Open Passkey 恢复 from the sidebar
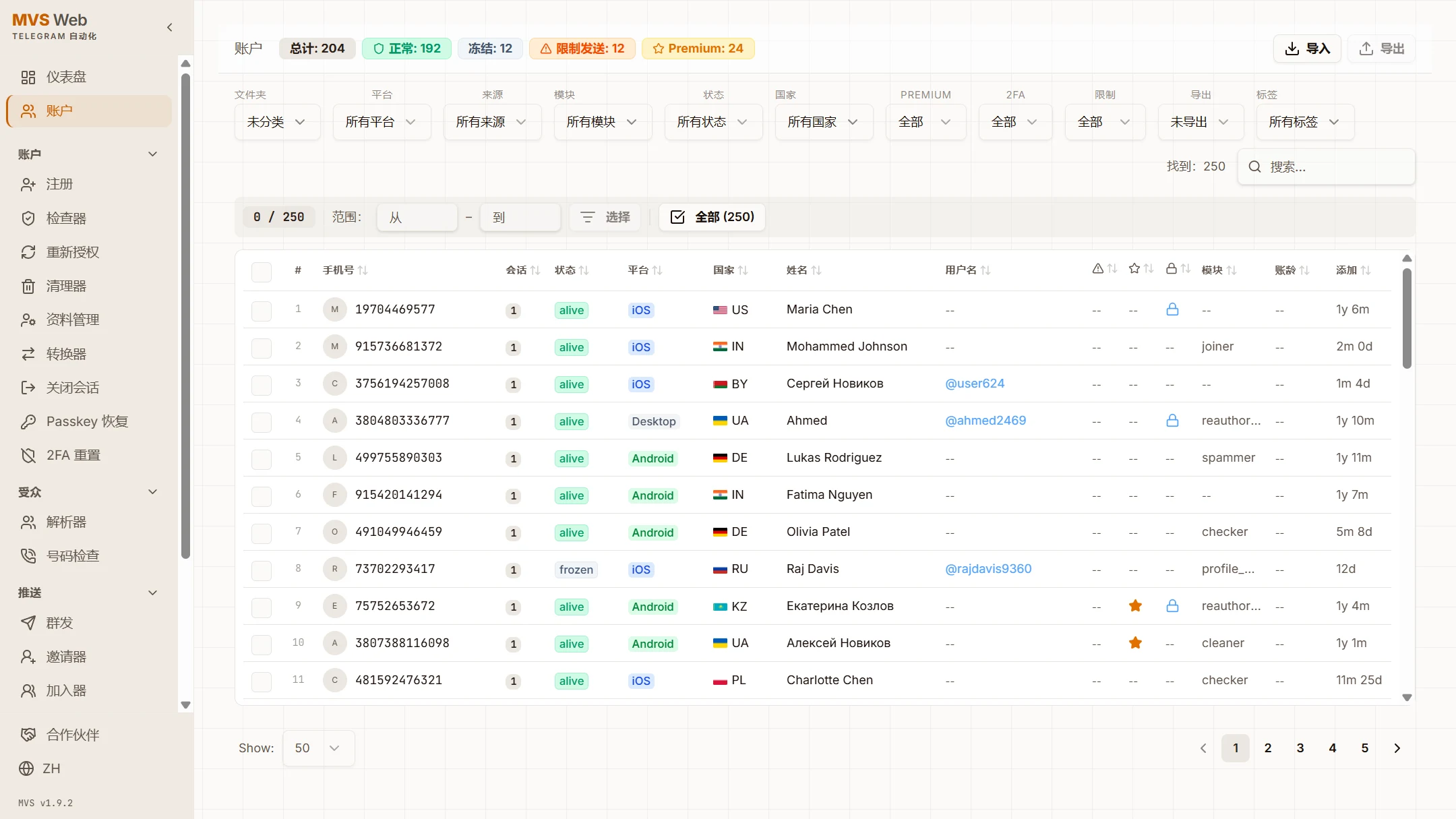 (86, 421)
